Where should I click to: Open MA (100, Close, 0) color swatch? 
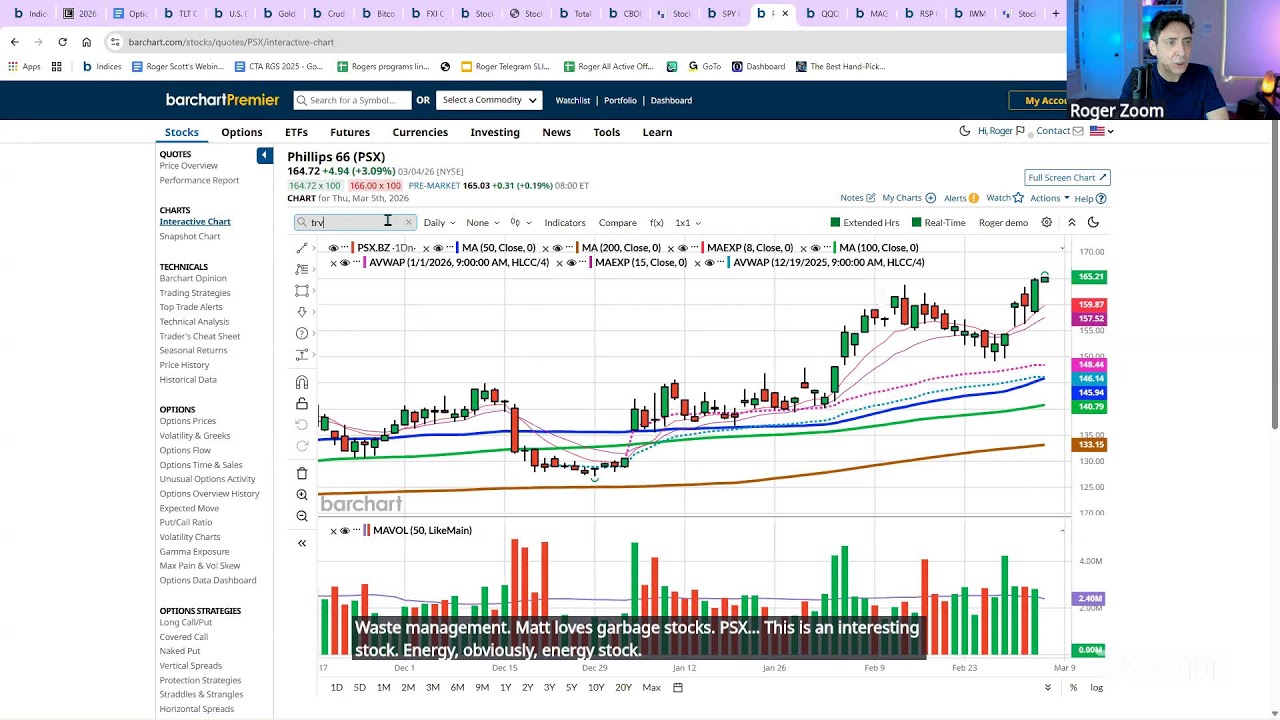coord(835,248)
